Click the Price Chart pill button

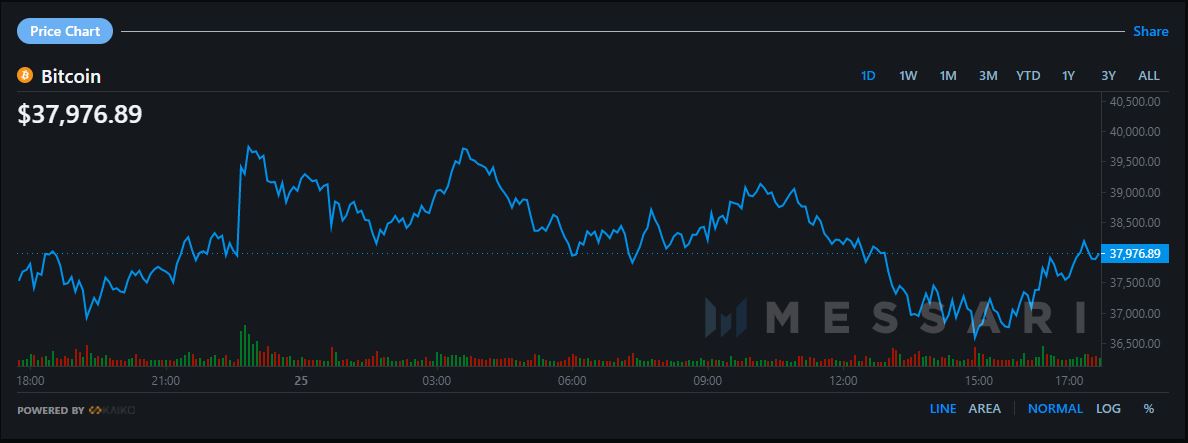(65, 31)
